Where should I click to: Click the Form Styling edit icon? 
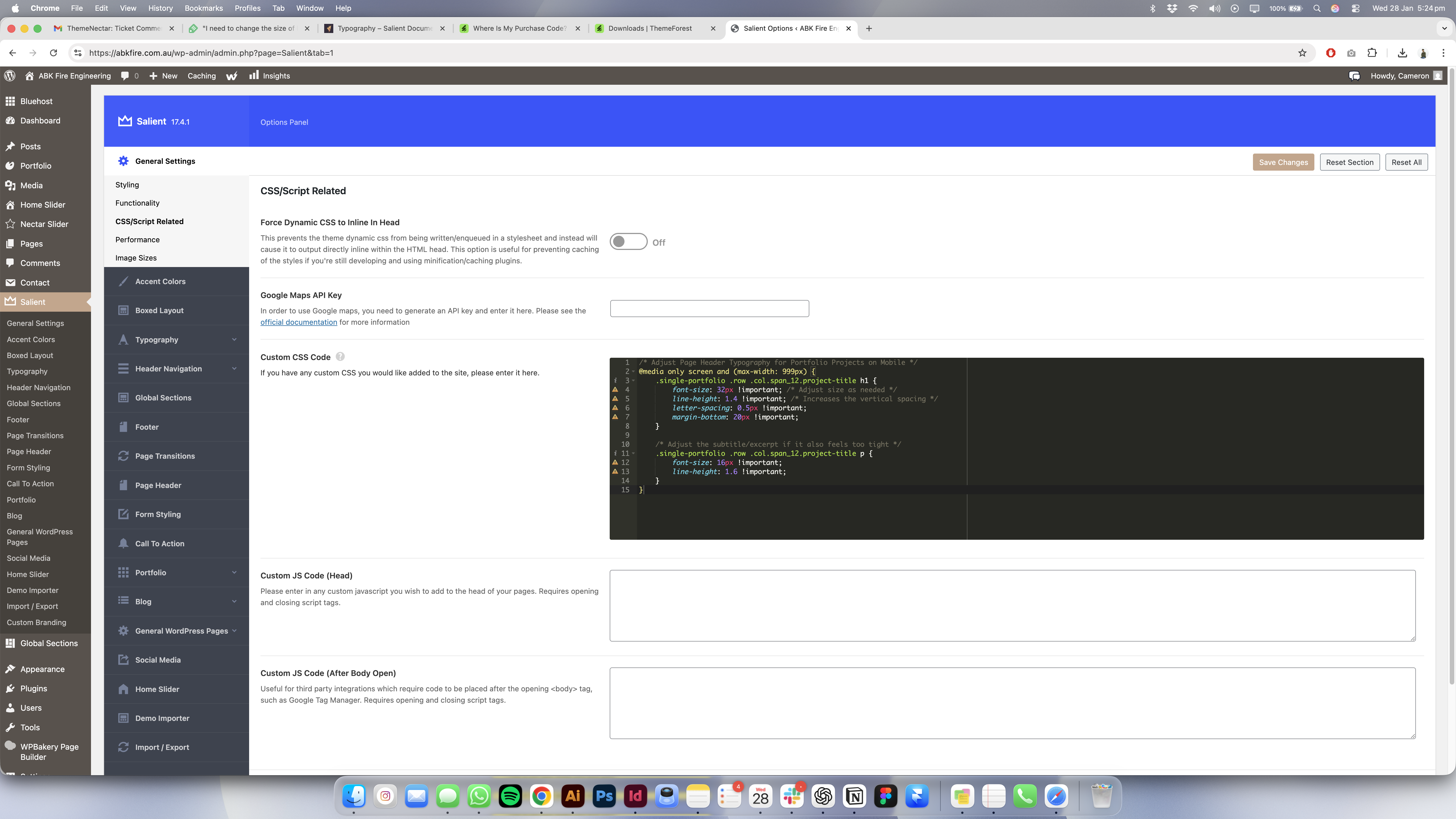pyautogui.click(x=123, y=514)
